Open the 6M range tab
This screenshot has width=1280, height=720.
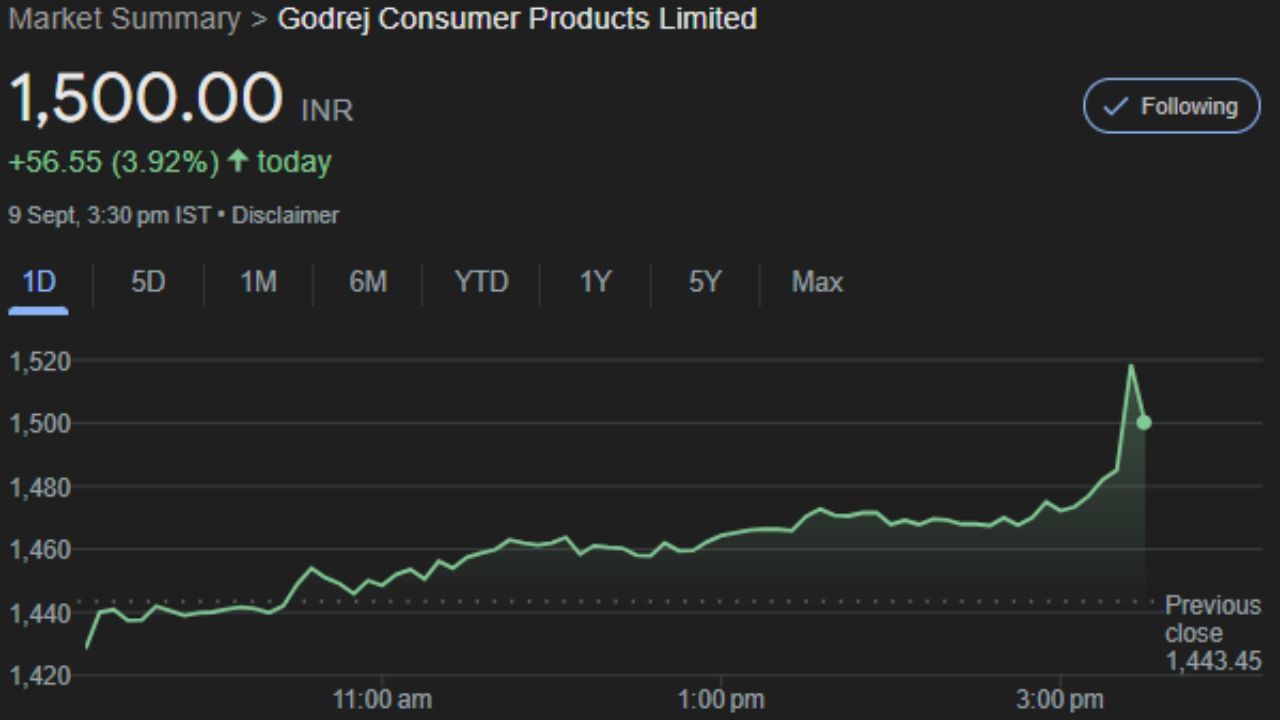coord(368,283)
